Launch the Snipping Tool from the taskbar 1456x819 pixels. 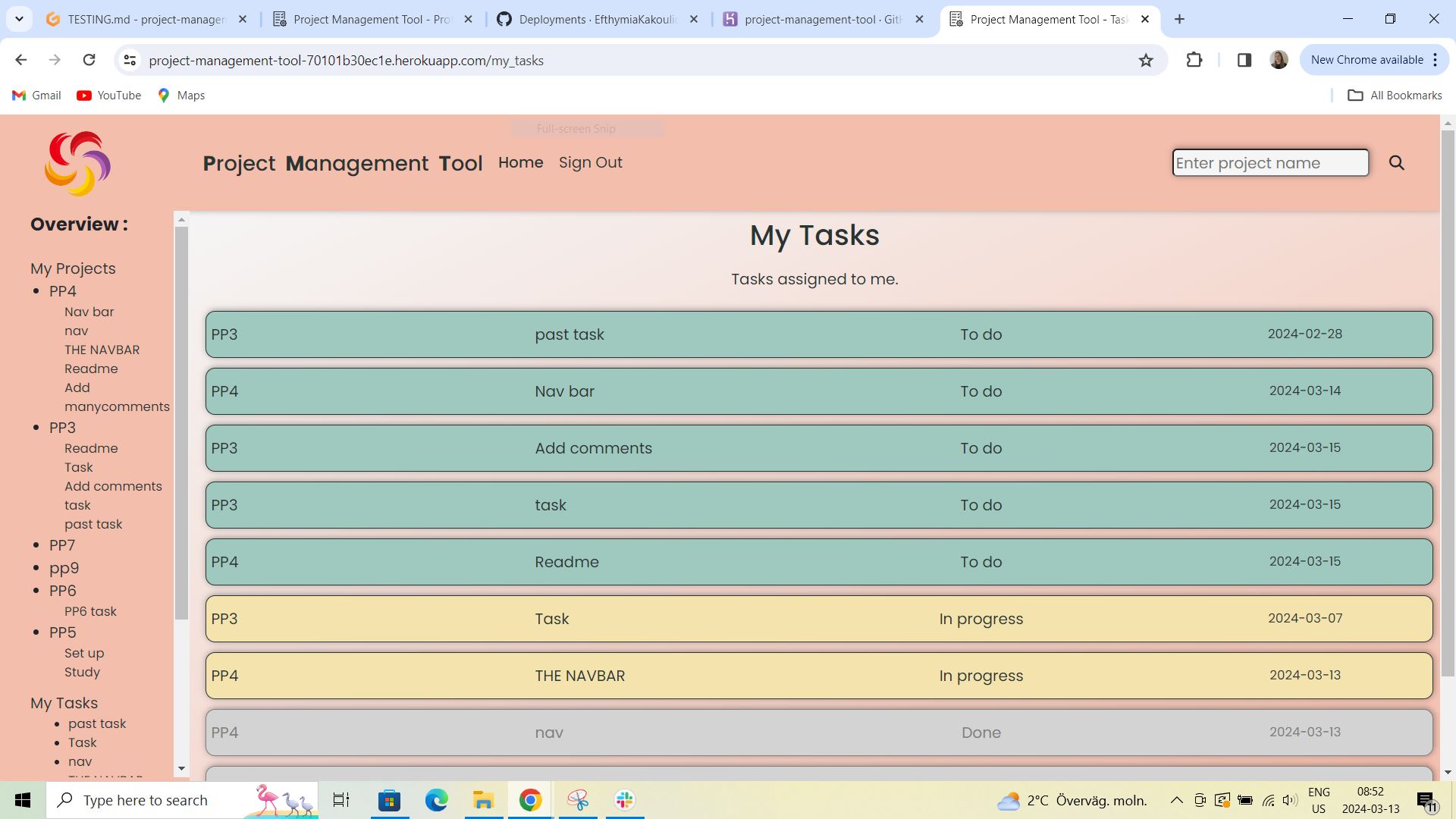point(578,799)
